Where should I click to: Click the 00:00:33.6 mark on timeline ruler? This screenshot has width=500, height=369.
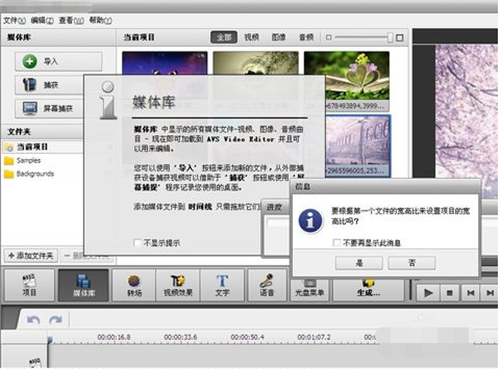pos(180,337)
